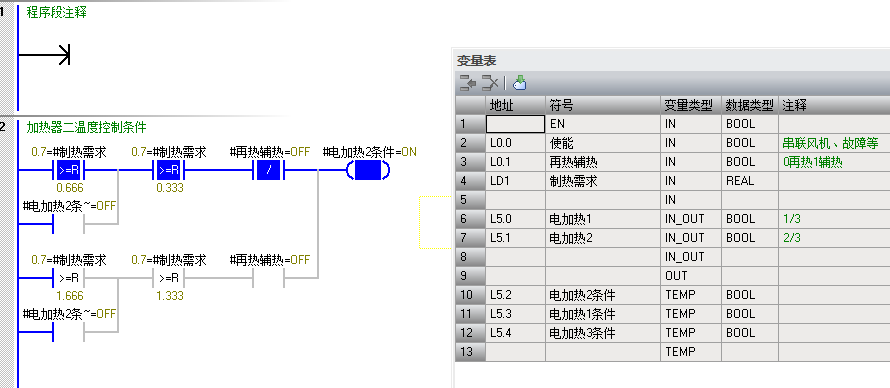Click the 符号 column header
This screenshot has height=388, width=890.
(603, 105)
